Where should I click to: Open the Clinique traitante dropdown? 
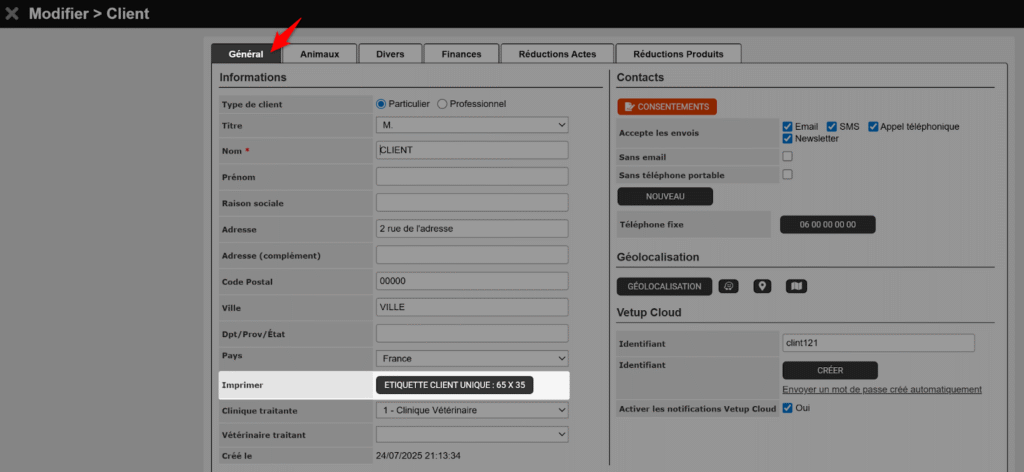pyautogui.click(x=472, y=410)
